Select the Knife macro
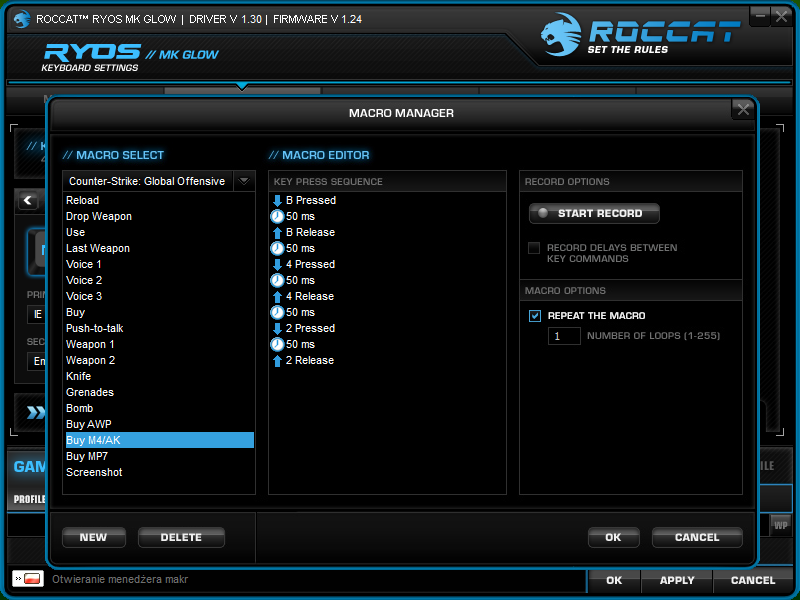 pos(159,377)
